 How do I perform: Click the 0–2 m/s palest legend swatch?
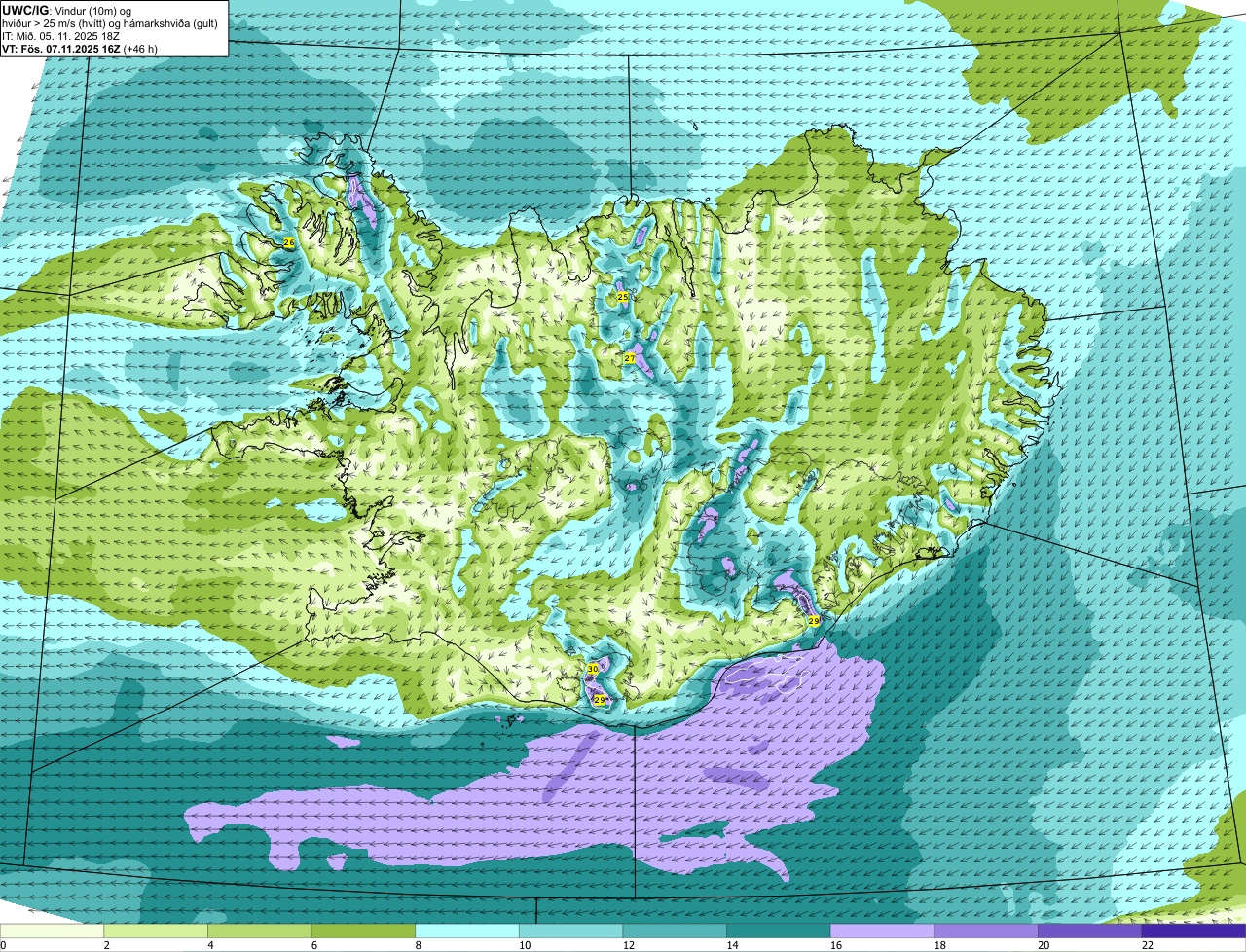click(52, 931)
